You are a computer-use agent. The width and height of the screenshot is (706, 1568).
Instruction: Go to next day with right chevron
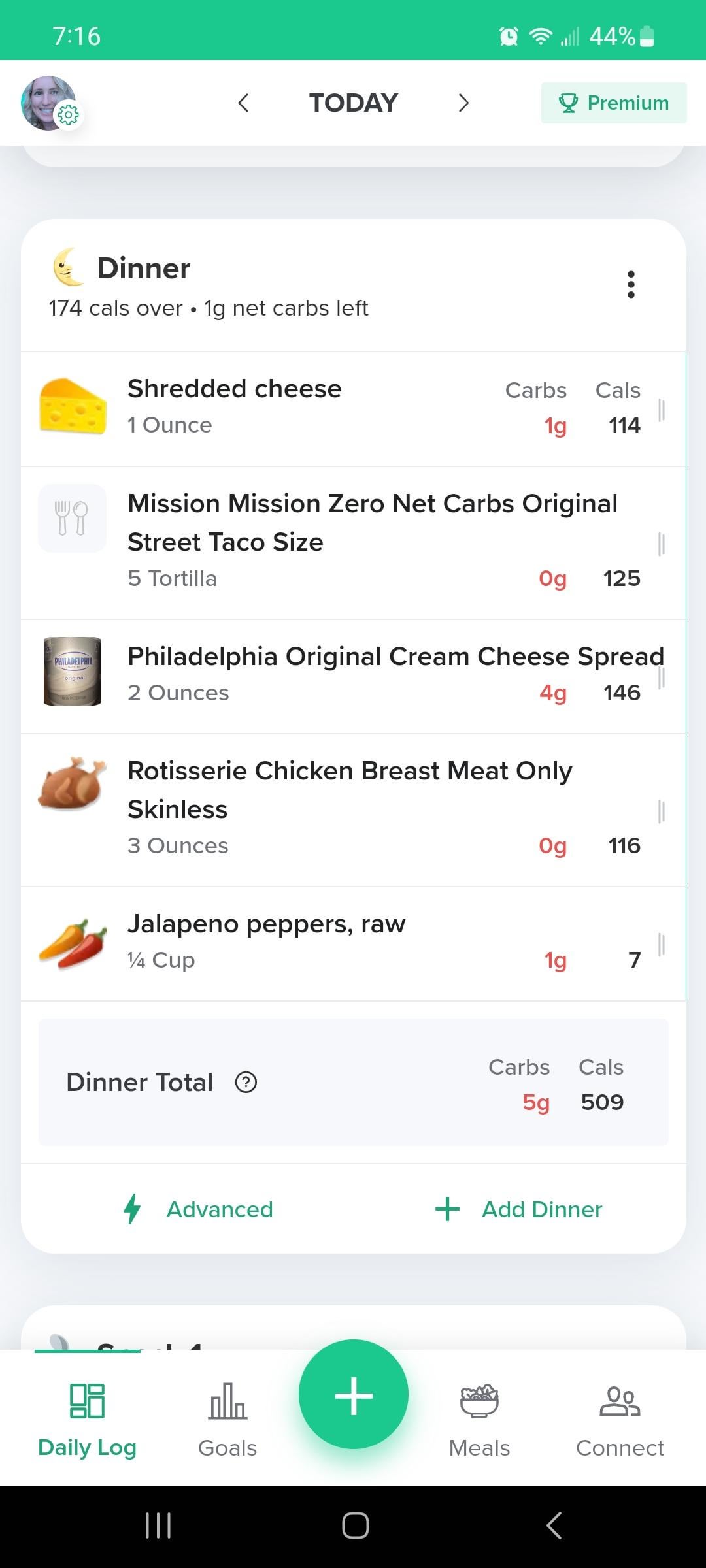(463, 103)
